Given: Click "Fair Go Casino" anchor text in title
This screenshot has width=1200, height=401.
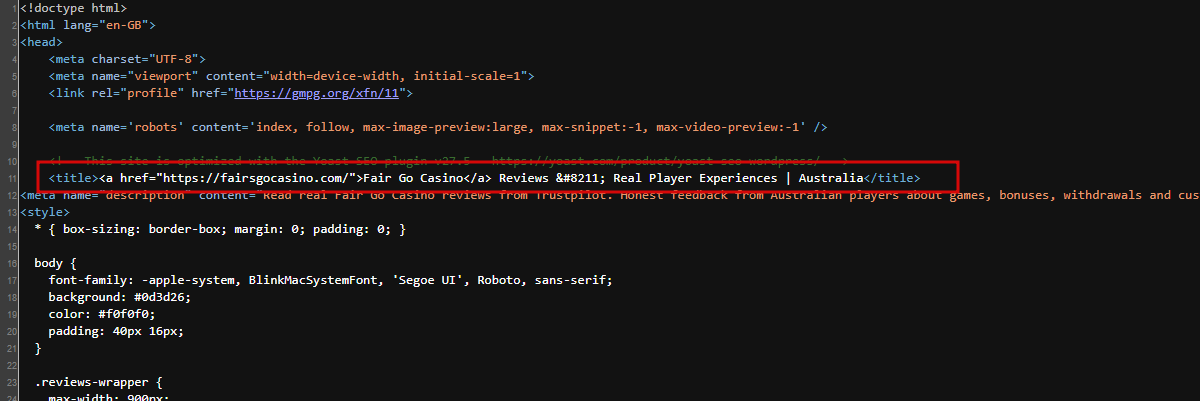Looking at the screenshot, I should click(412, 178).
